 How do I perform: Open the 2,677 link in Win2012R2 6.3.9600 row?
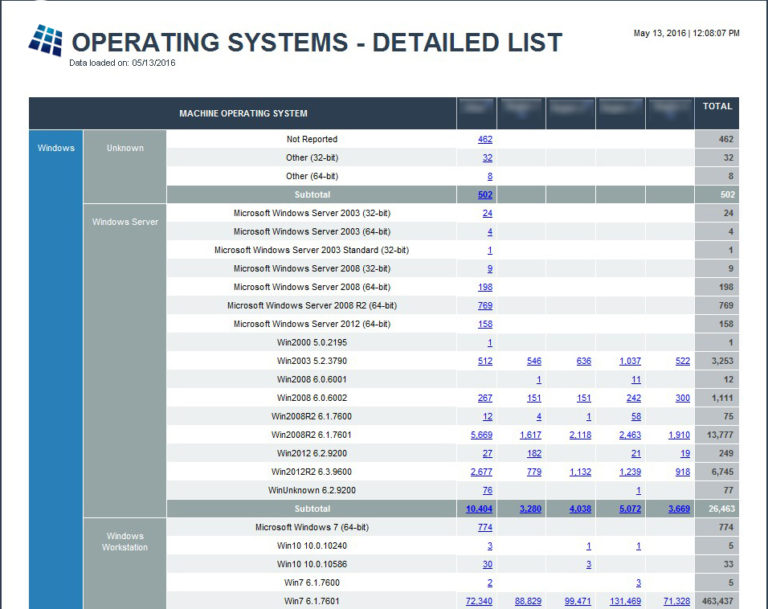(x=481, y=472)
